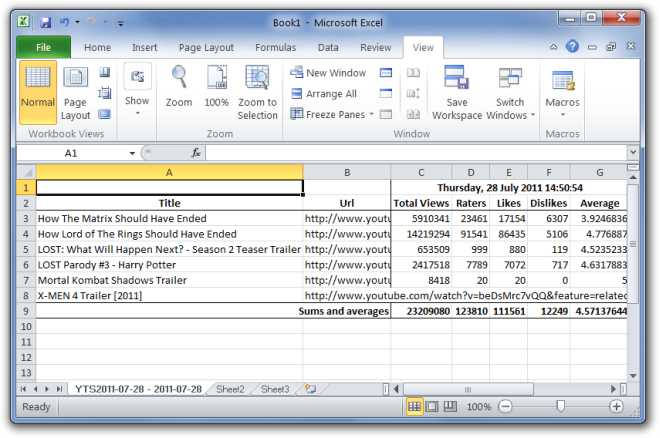Switch to the Insert ribbon tab
This screenshot has height=438, width=660.
tap(144, 48)
